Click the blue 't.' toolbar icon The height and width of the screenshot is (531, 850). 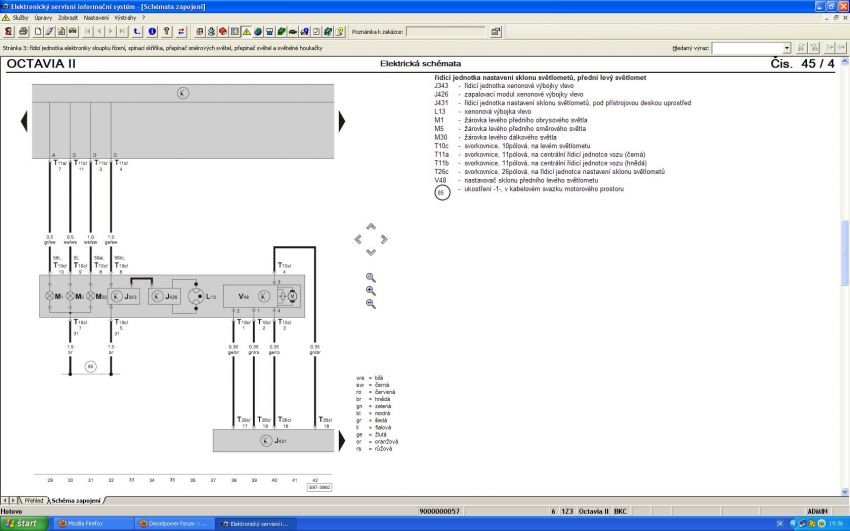point(137,31)
